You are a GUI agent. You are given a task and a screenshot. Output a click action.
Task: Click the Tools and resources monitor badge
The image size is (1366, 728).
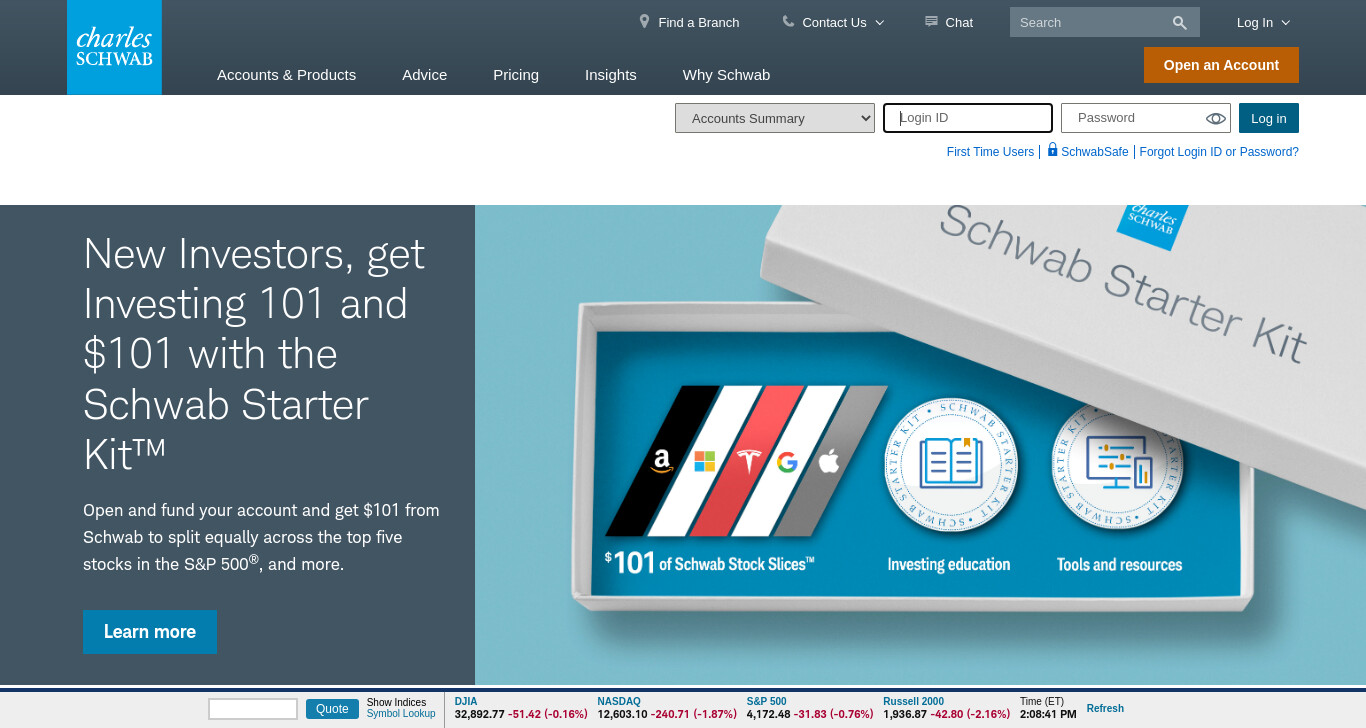point(1117,465)
